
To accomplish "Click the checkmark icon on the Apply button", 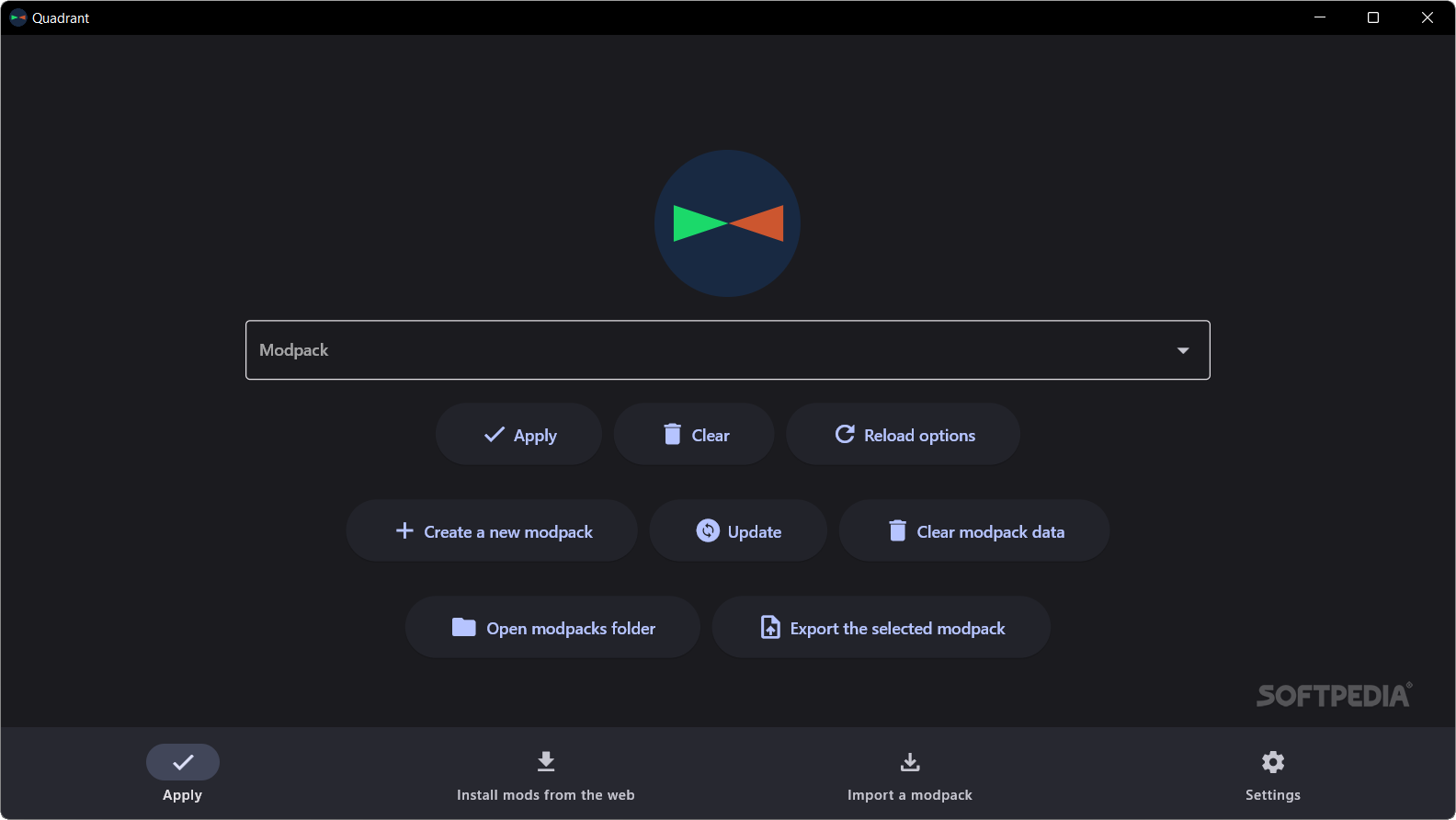I will (x=495, y=435).
